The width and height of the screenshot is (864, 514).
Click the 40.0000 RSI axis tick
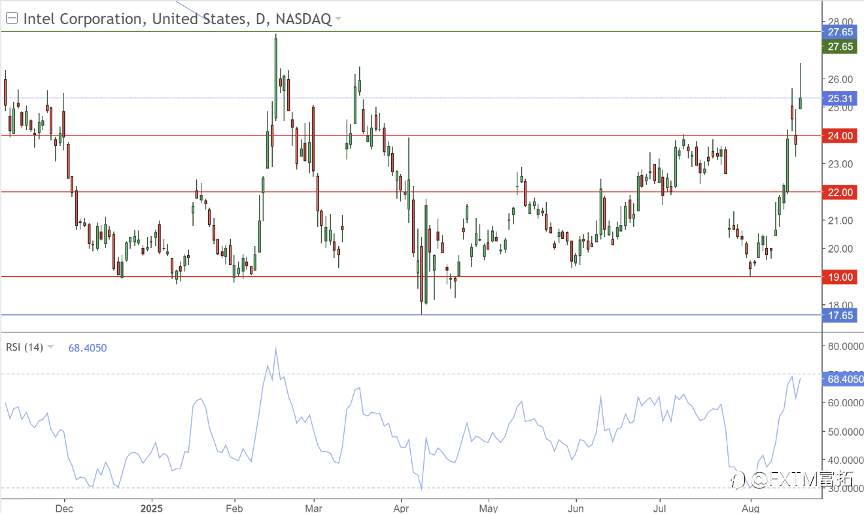pos(845,460)
